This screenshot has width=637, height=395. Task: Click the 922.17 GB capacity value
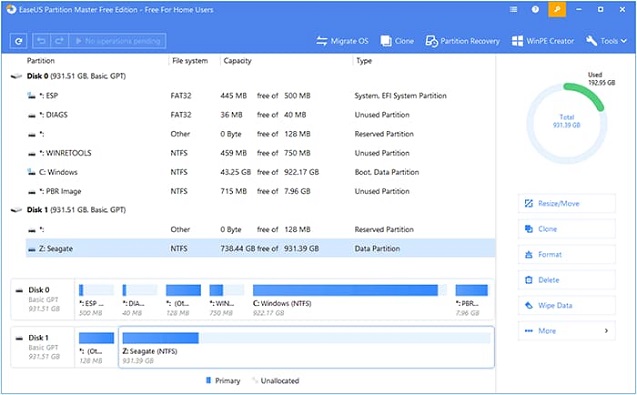pos(301,172)
